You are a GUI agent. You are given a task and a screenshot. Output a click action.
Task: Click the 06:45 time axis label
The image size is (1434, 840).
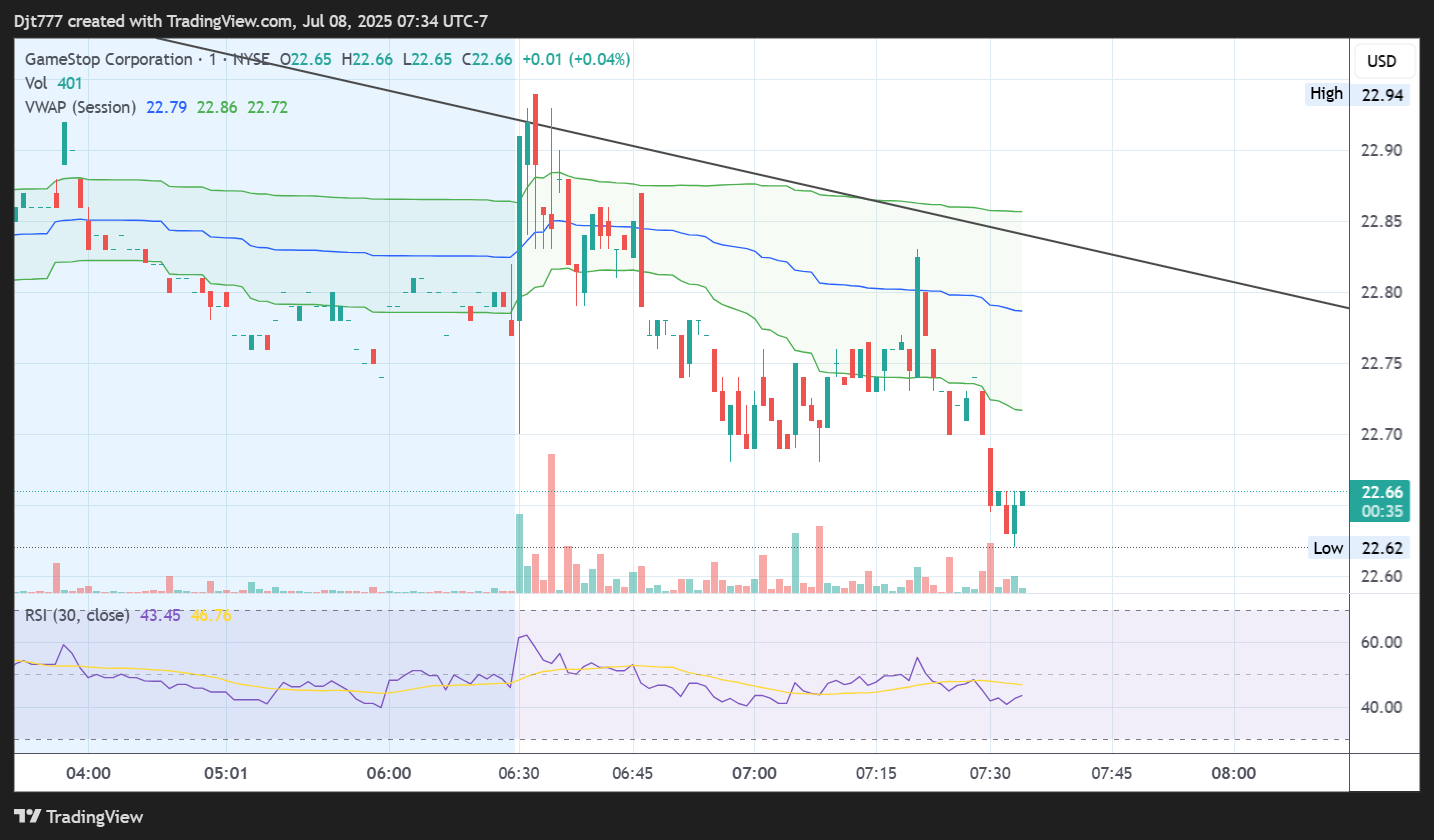pyautogui.click(x=632, y=773)
